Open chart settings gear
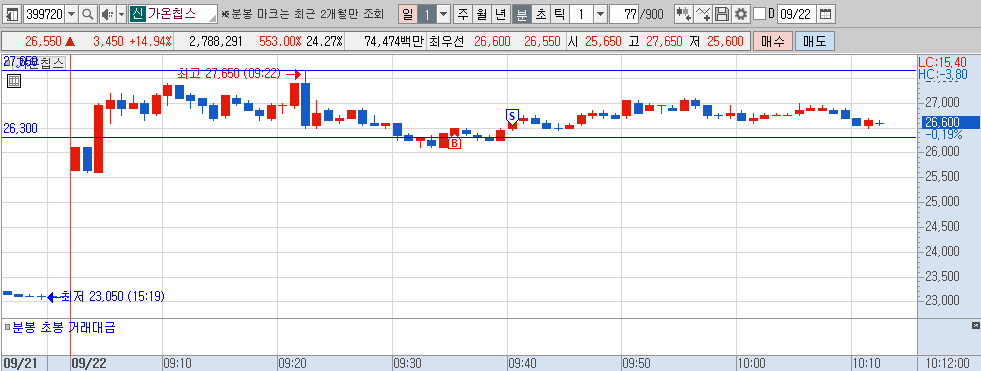The width and height of the screenshot is (981, 371). click(741, 13)
